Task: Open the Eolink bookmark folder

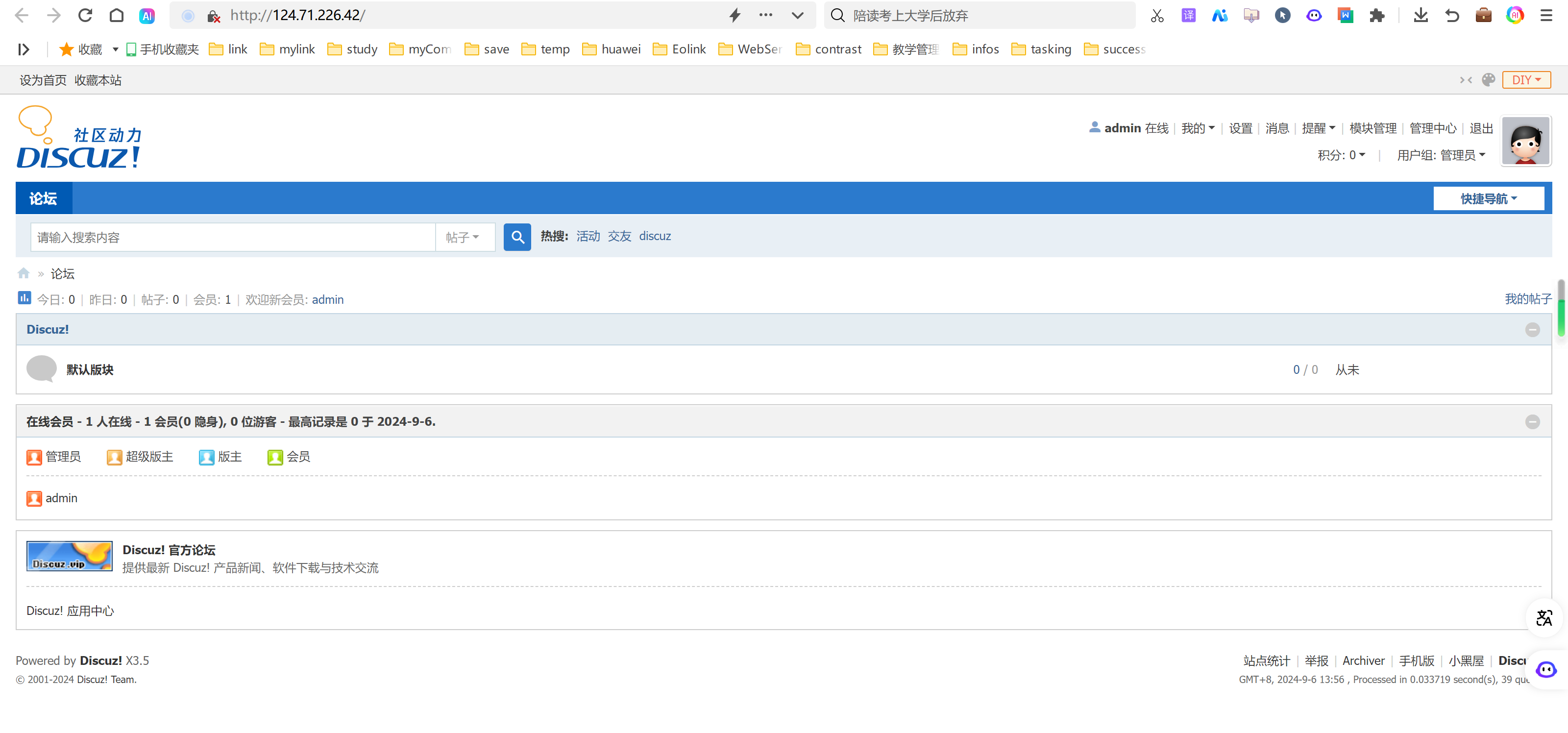Action: (679, 49)
